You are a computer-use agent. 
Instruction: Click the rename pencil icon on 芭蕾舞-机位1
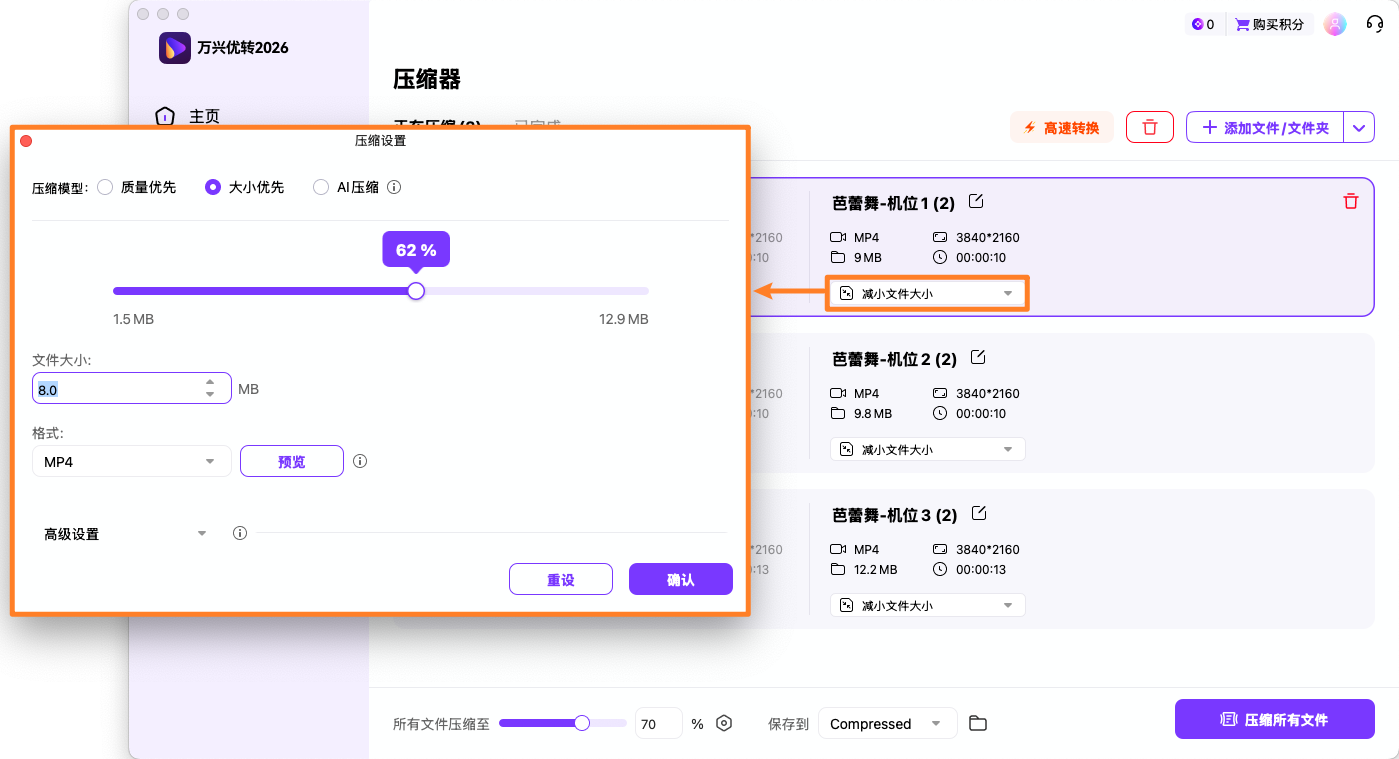pos(975,201)
